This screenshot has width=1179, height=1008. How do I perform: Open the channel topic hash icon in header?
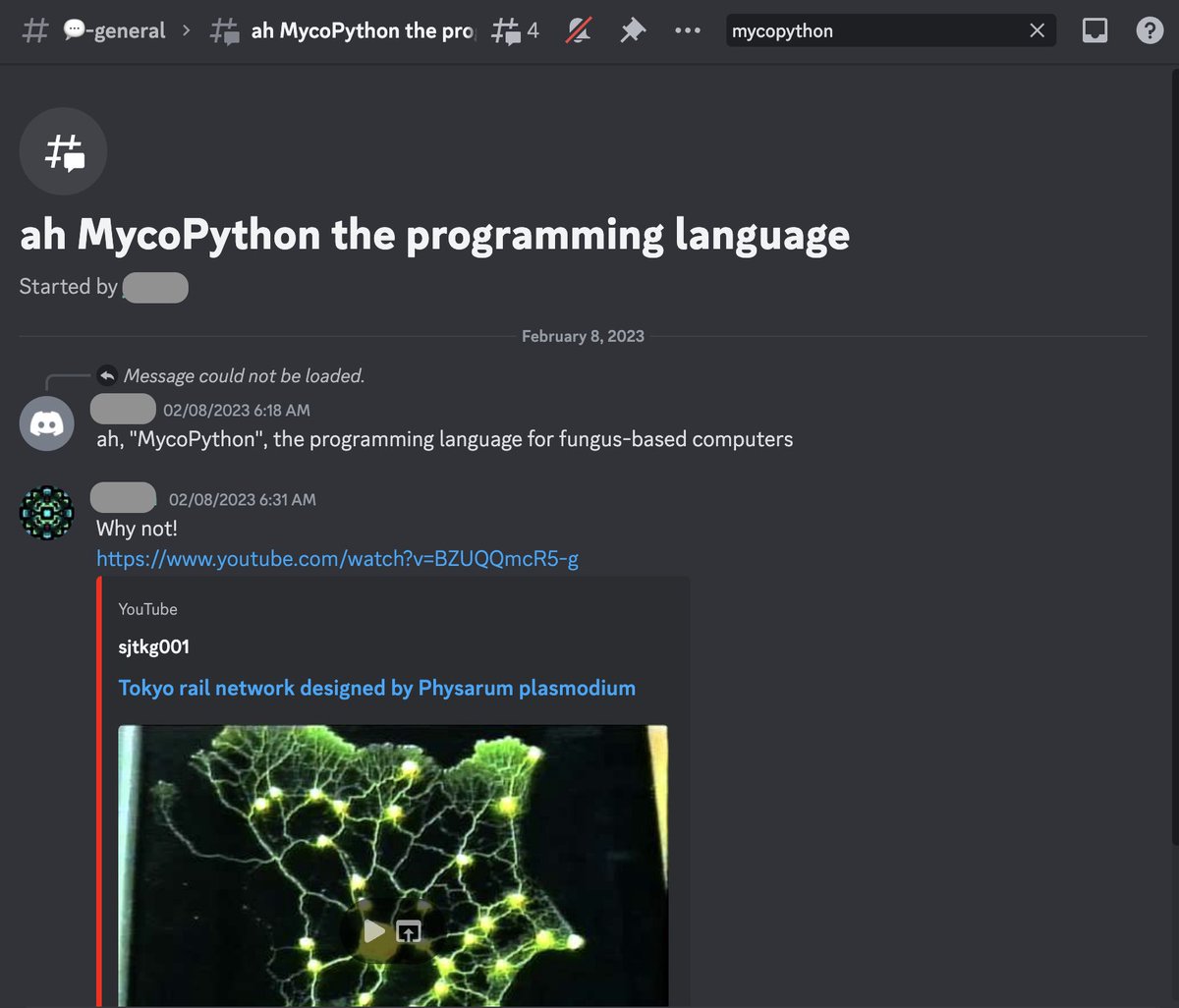pos(35,29)
